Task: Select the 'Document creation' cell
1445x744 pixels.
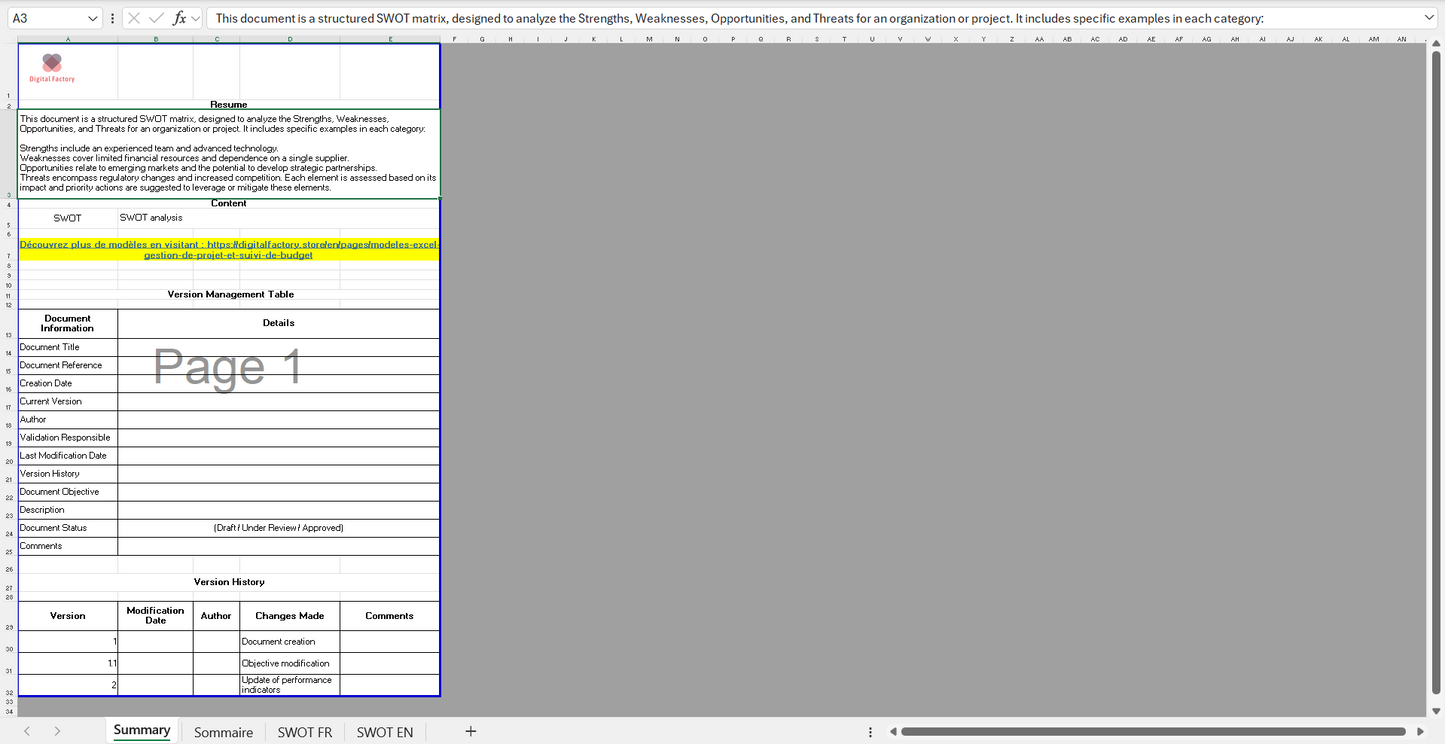Action: click(x=289, y=642)
